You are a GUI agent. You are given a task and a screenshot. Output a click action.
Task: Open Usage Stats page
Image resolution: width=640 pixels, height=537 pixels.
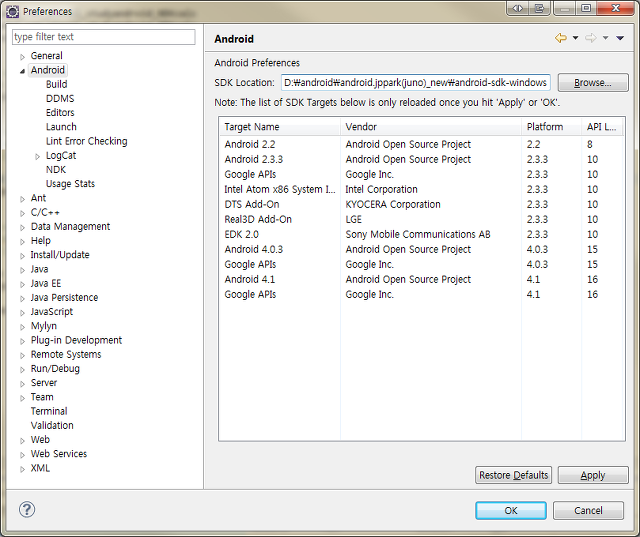click(70, 184)
